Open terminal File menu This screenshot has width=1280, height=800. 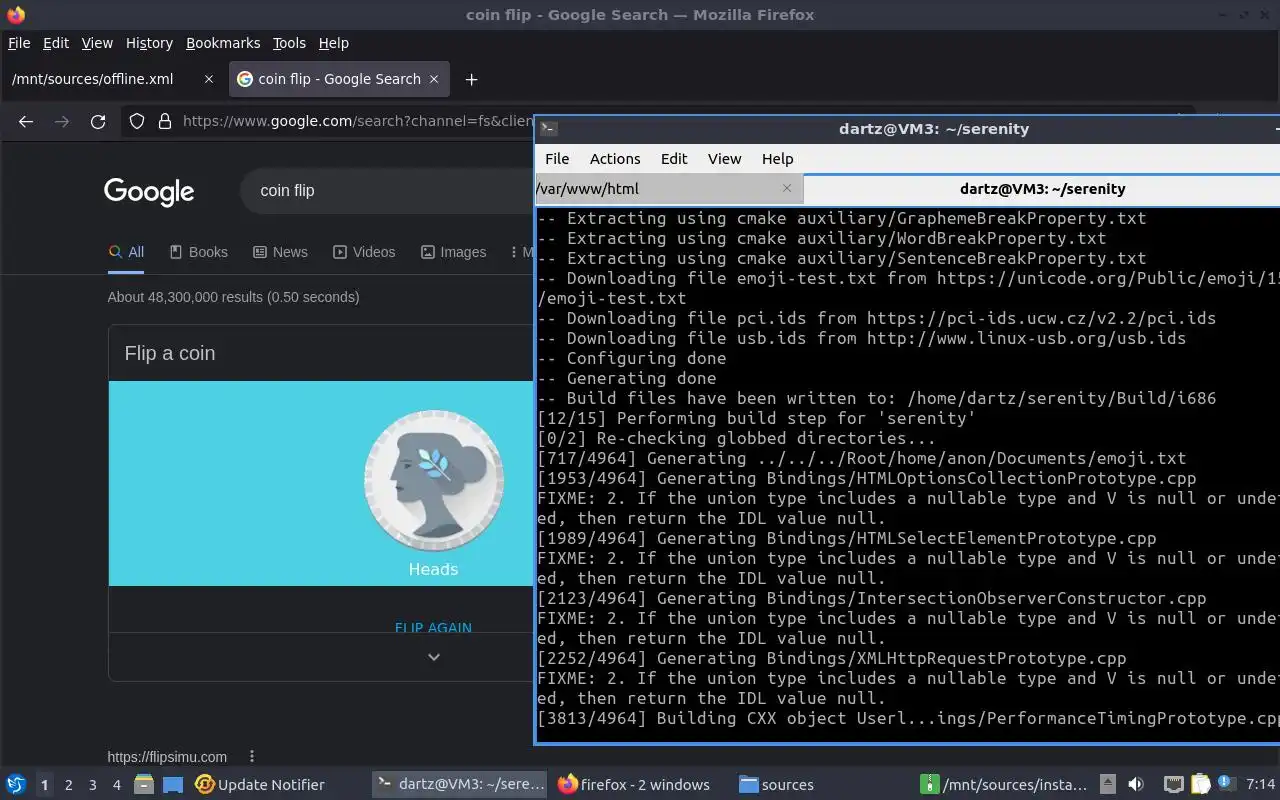(557, 158)
